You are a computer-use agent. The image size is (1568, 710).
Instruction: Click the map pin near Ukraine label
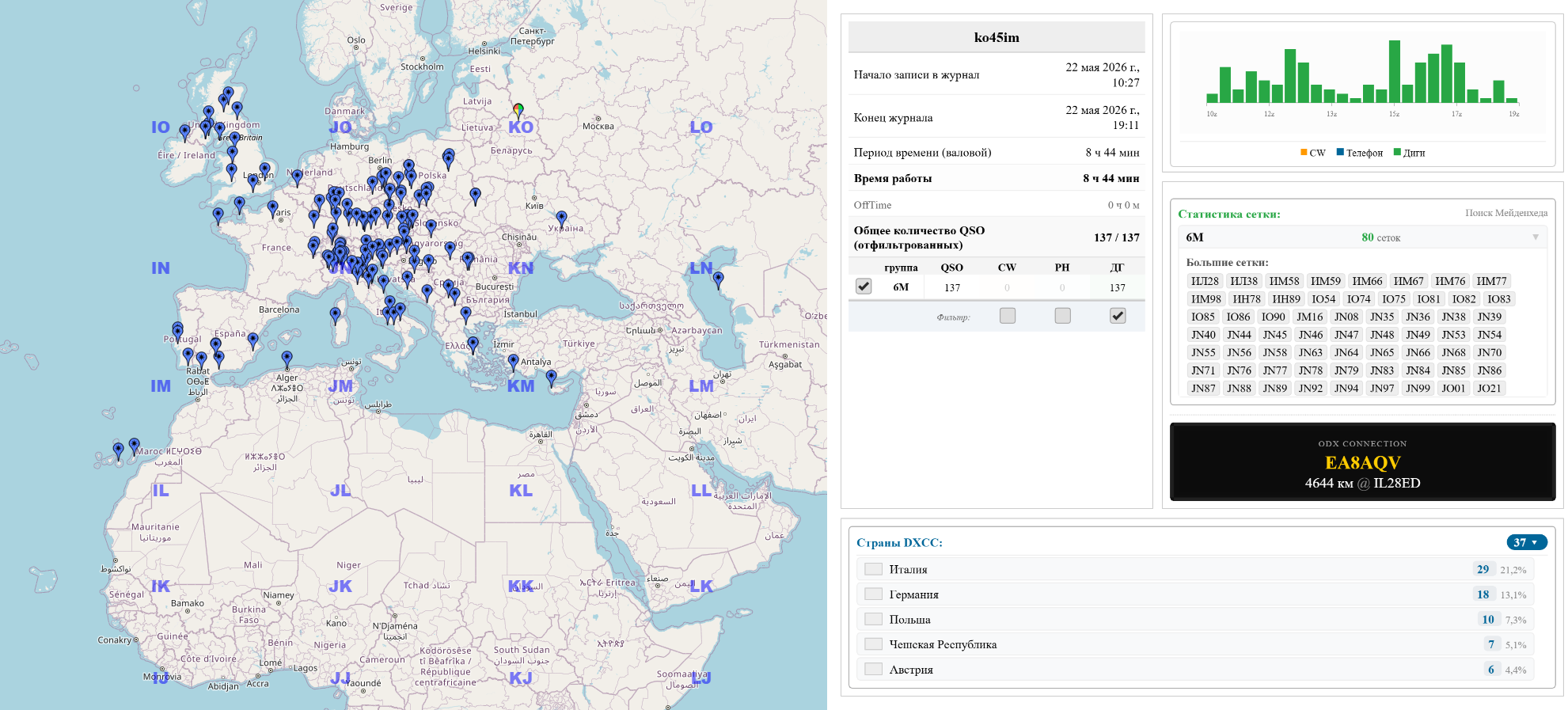561,218
